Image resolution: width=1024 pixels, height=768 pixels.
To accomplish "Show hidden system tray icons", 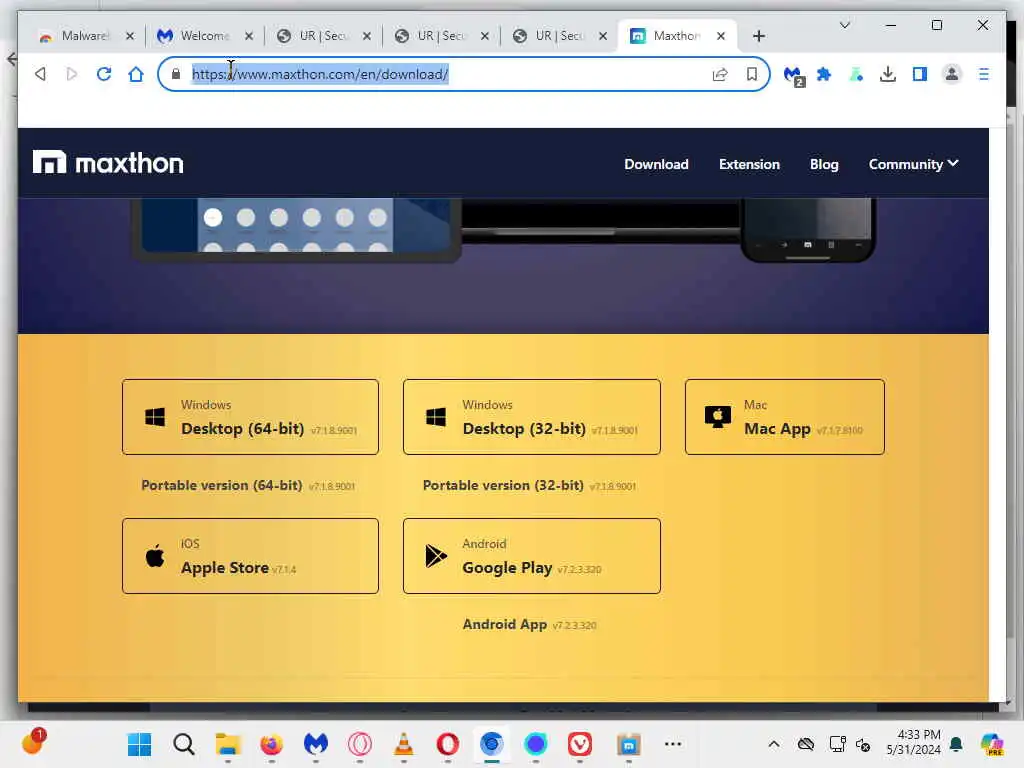I will [x=773, y=744].
